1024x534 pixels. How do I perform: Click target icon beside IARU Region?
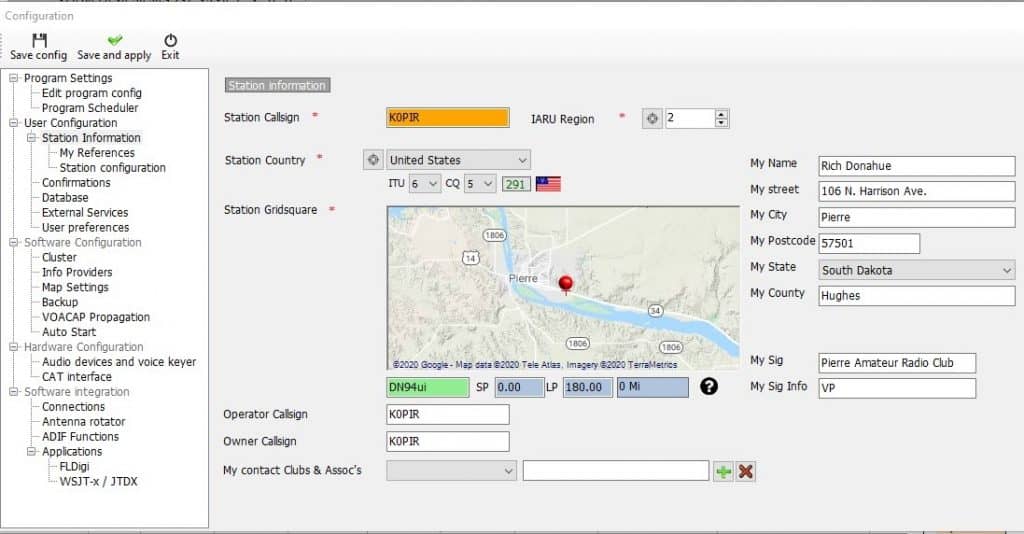[652, 119]
